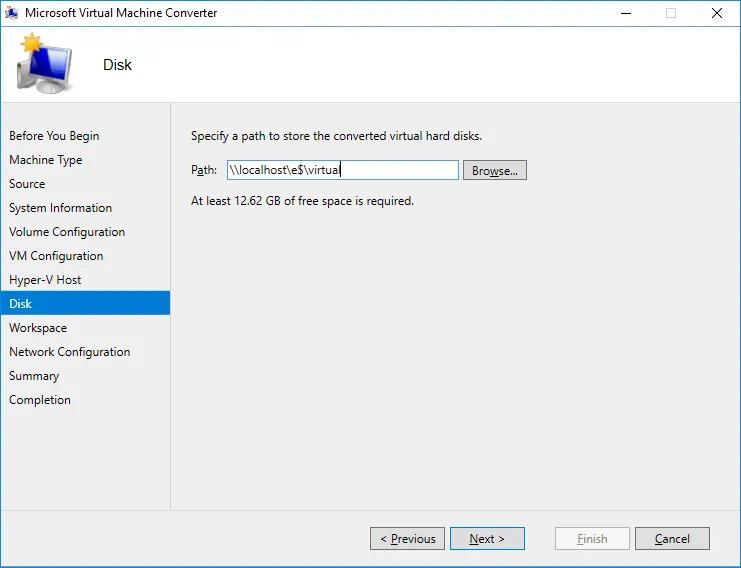This screenshot has height=568, width=741.
Task: Click the Virtual Machine Converter title bar icon
Action: pyautogui.click(x=12, y=13)
